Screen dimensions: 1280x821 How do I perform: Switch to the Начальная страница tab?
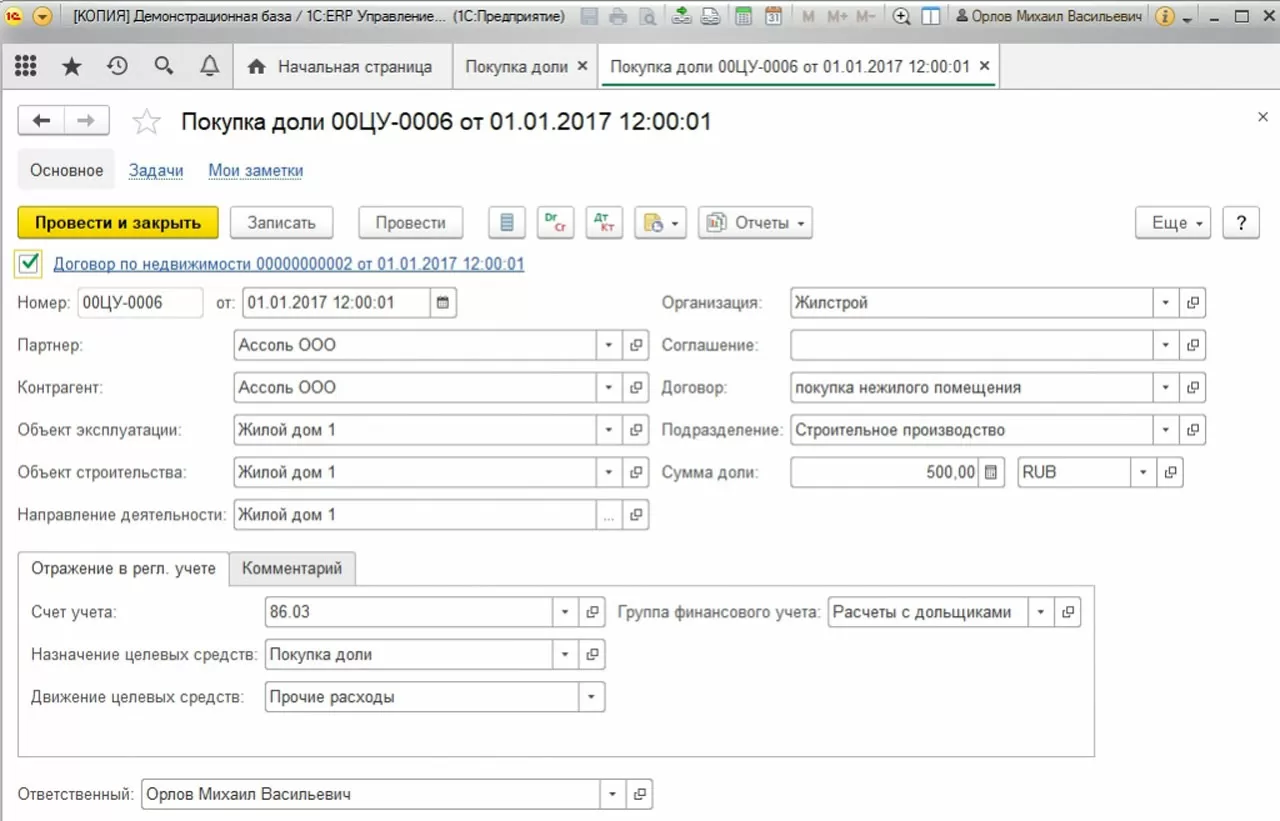(x=342, y=67)
